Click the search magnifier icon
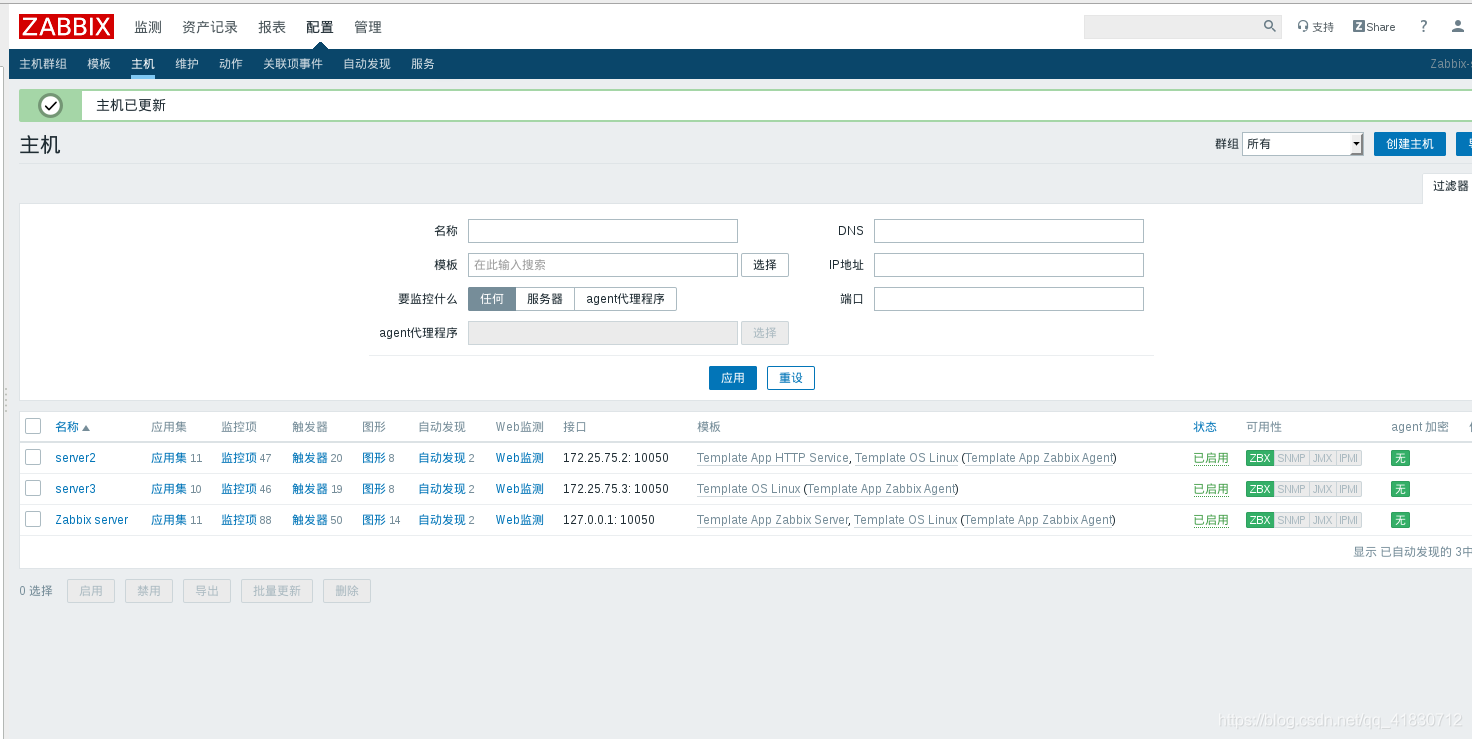1472x739 pixels. pyautogui.click(x=1269, y=26)
